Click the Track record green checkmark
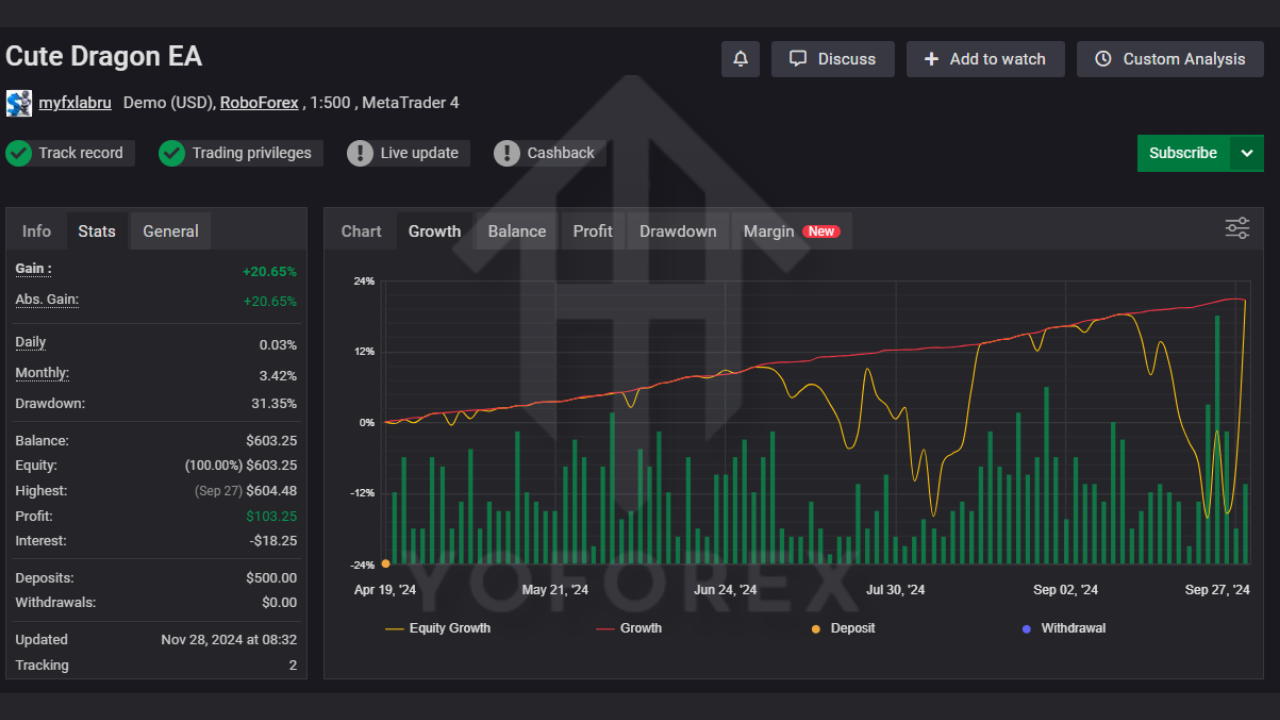1280x720 pixels. point(19,153)
